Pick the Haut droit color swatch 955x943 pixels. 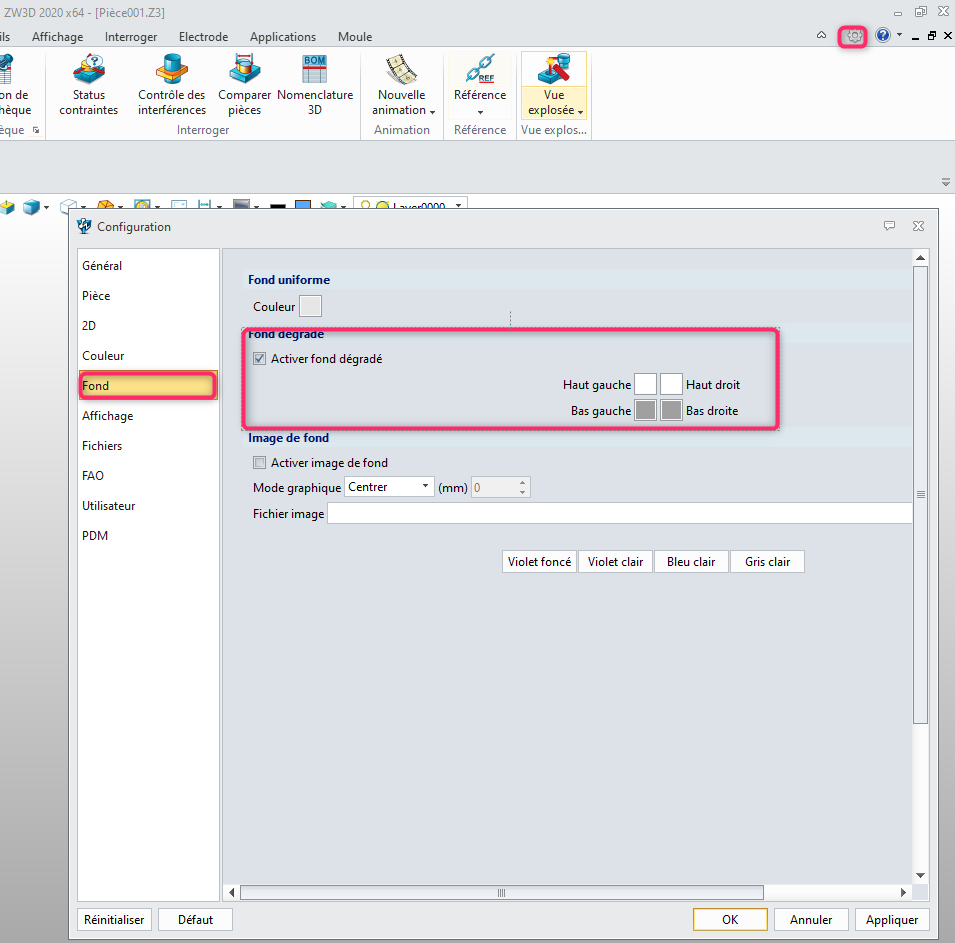671,384
